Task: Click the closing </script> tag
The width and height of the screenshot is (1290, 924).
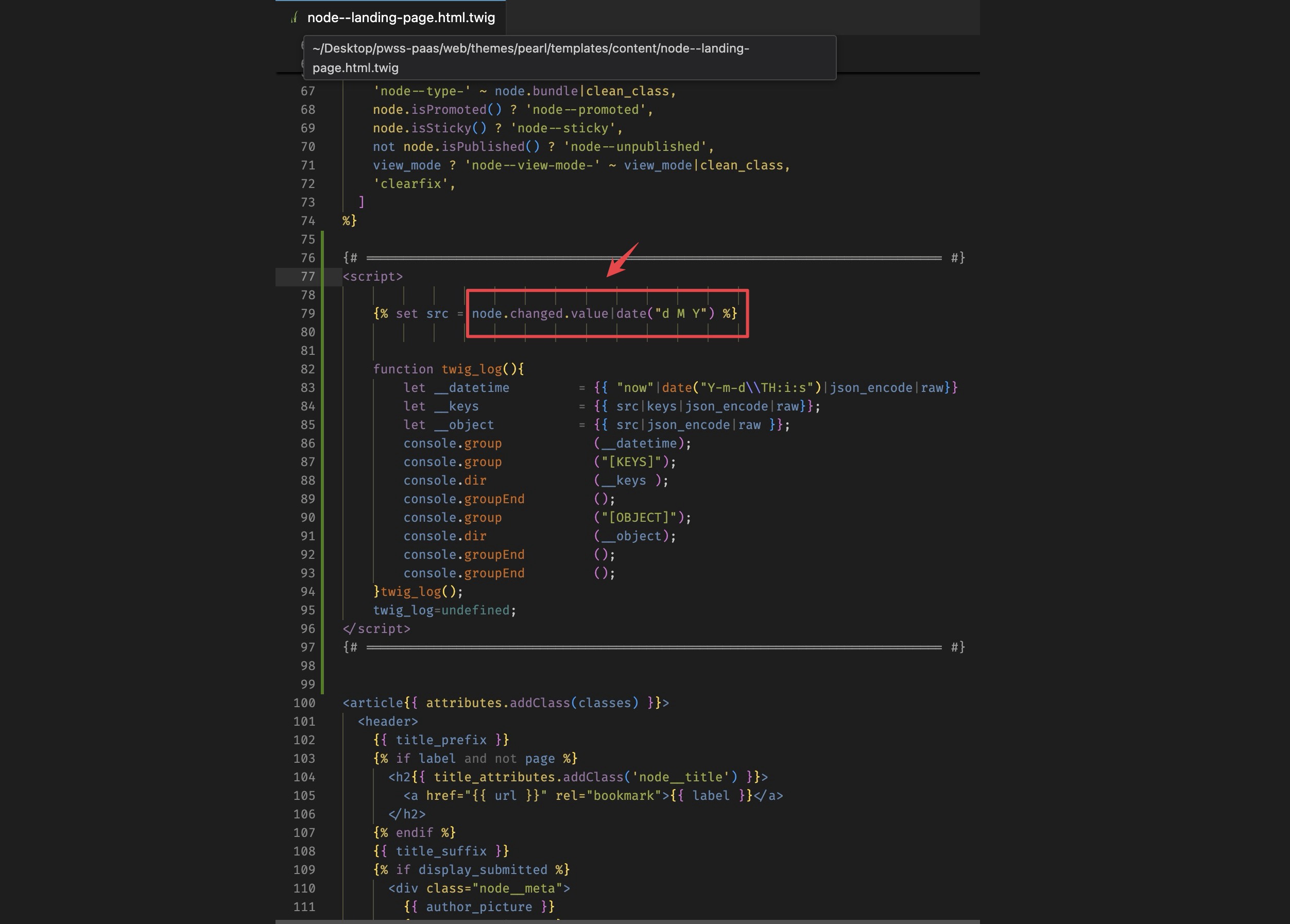Action: point(376,629)
